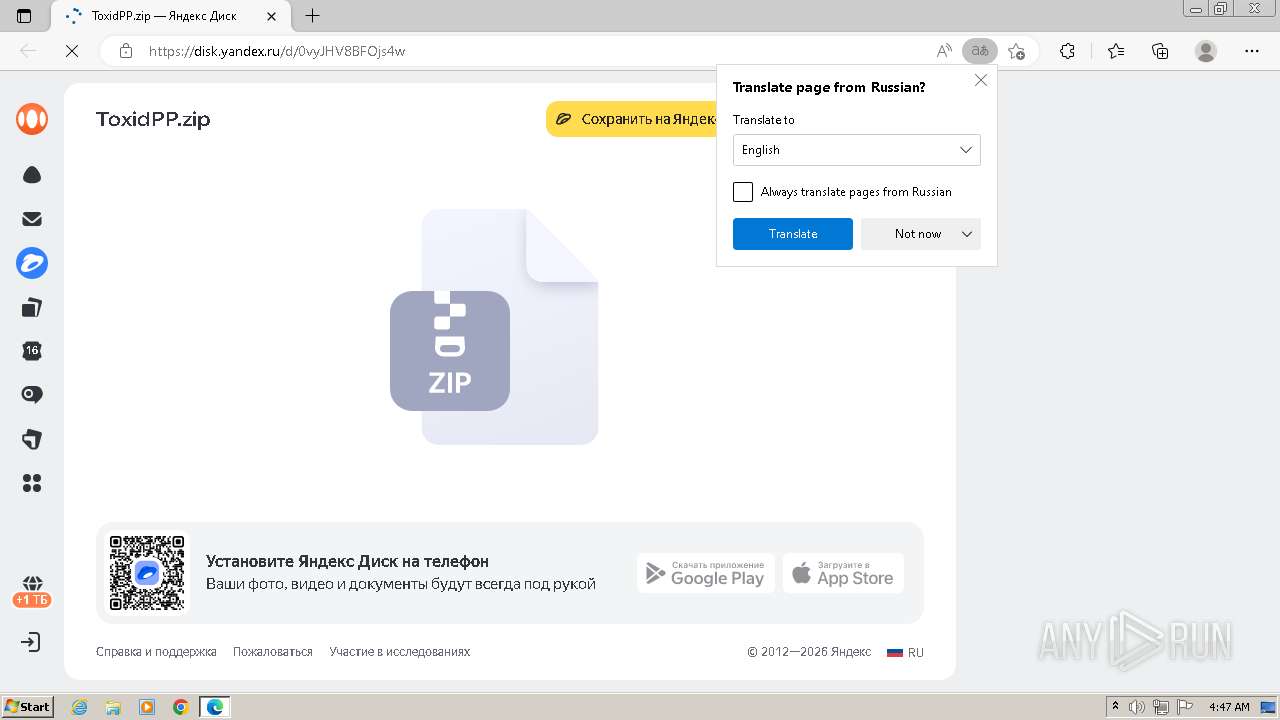Select Microsoft Edge taskbar button
This screenshot has width=1280, height=720.
pos(215,707)
